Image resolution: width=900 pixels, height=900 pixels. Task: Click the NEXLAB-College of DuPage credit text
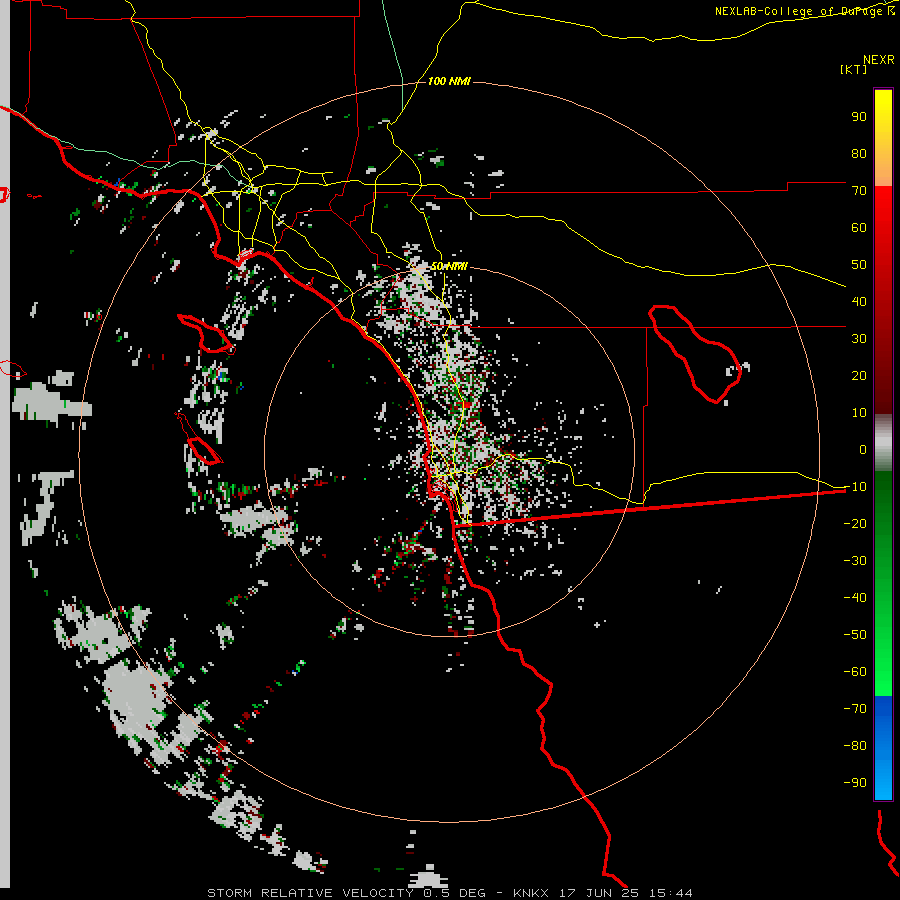[x=804, y=11]
